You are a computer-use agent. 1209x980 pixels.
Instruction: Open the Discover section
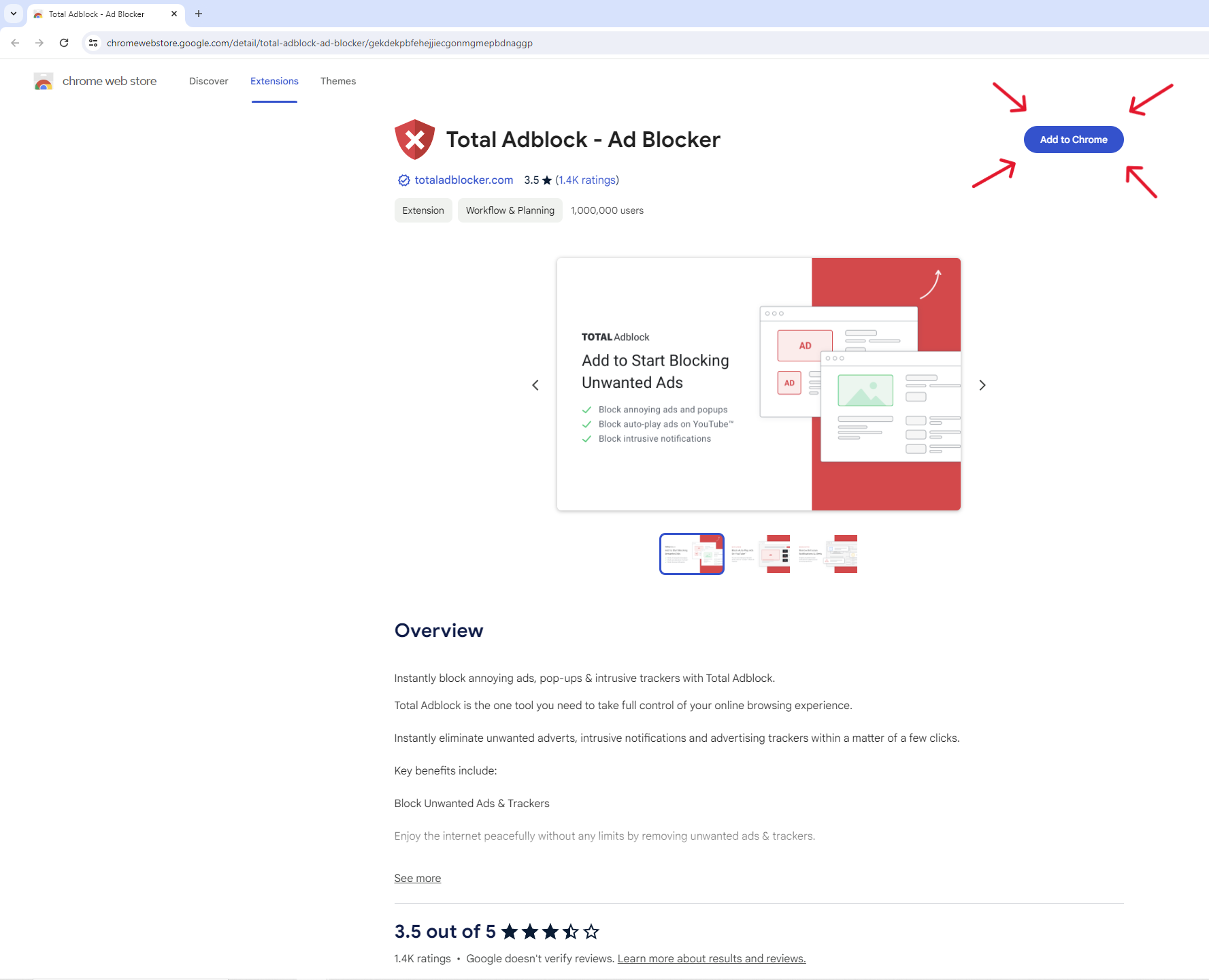click(x=209, y=81)
